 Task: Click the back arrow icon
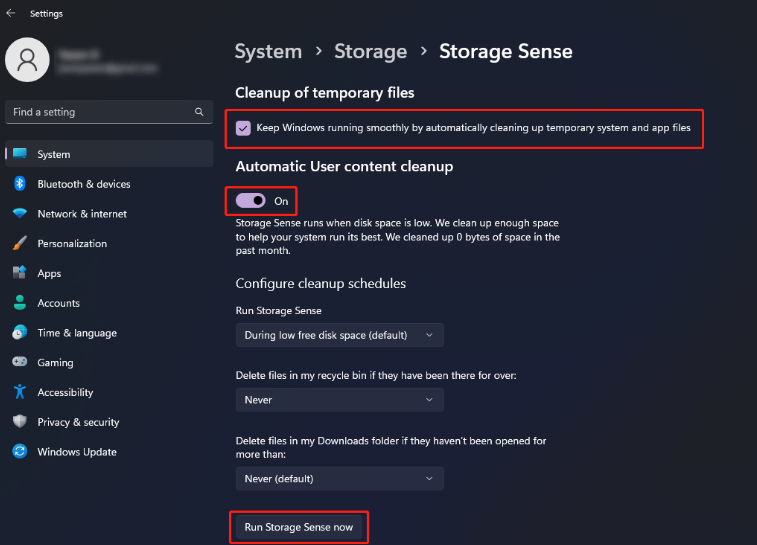coord(11,13)
